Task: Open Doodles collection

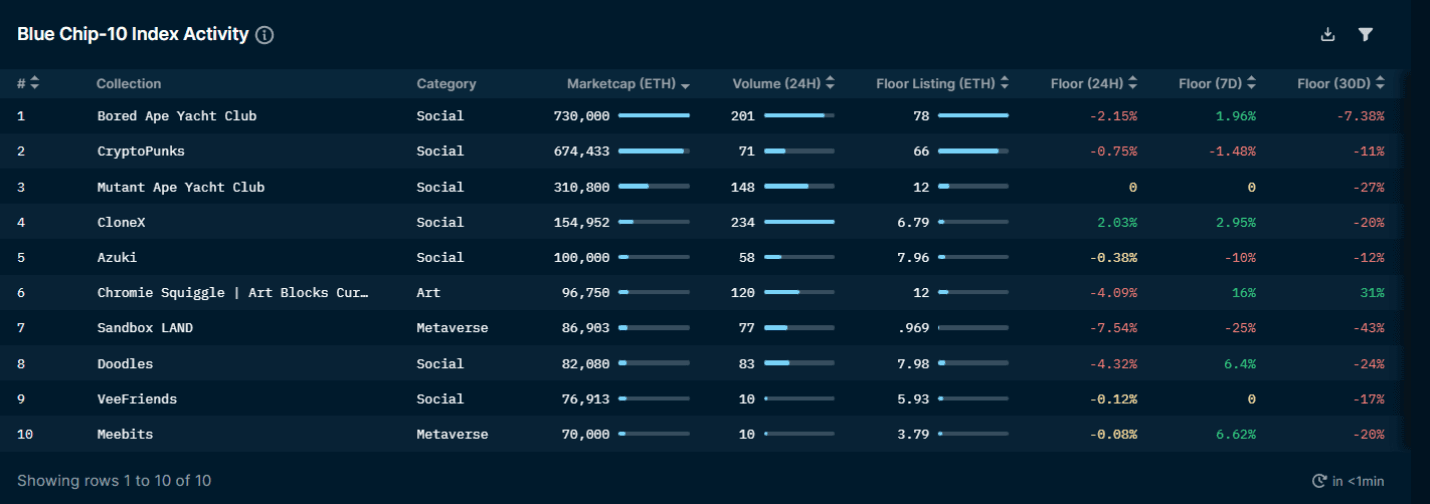Action: tap(125, 364)
